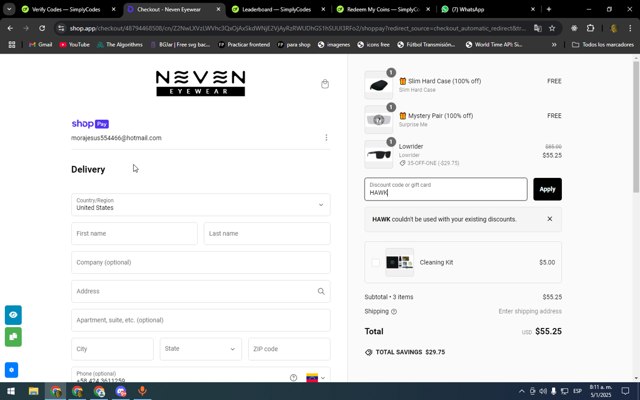The width and height of the screenshot is (640, 400).
Task: Dismiss the HAWK discount error message
Action: [550, 219]
